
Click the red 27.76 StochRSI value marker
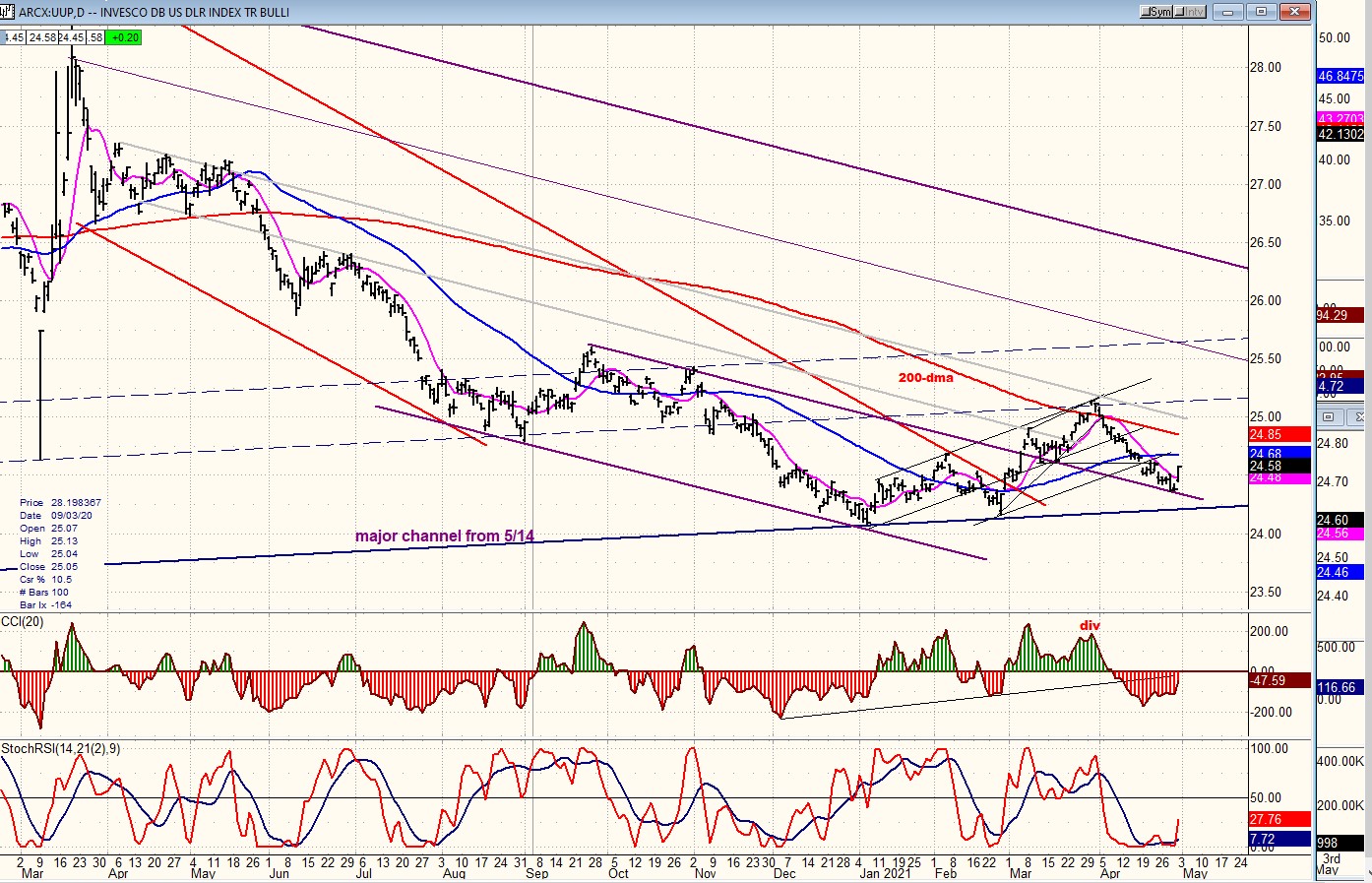[x=1279, y=819]
